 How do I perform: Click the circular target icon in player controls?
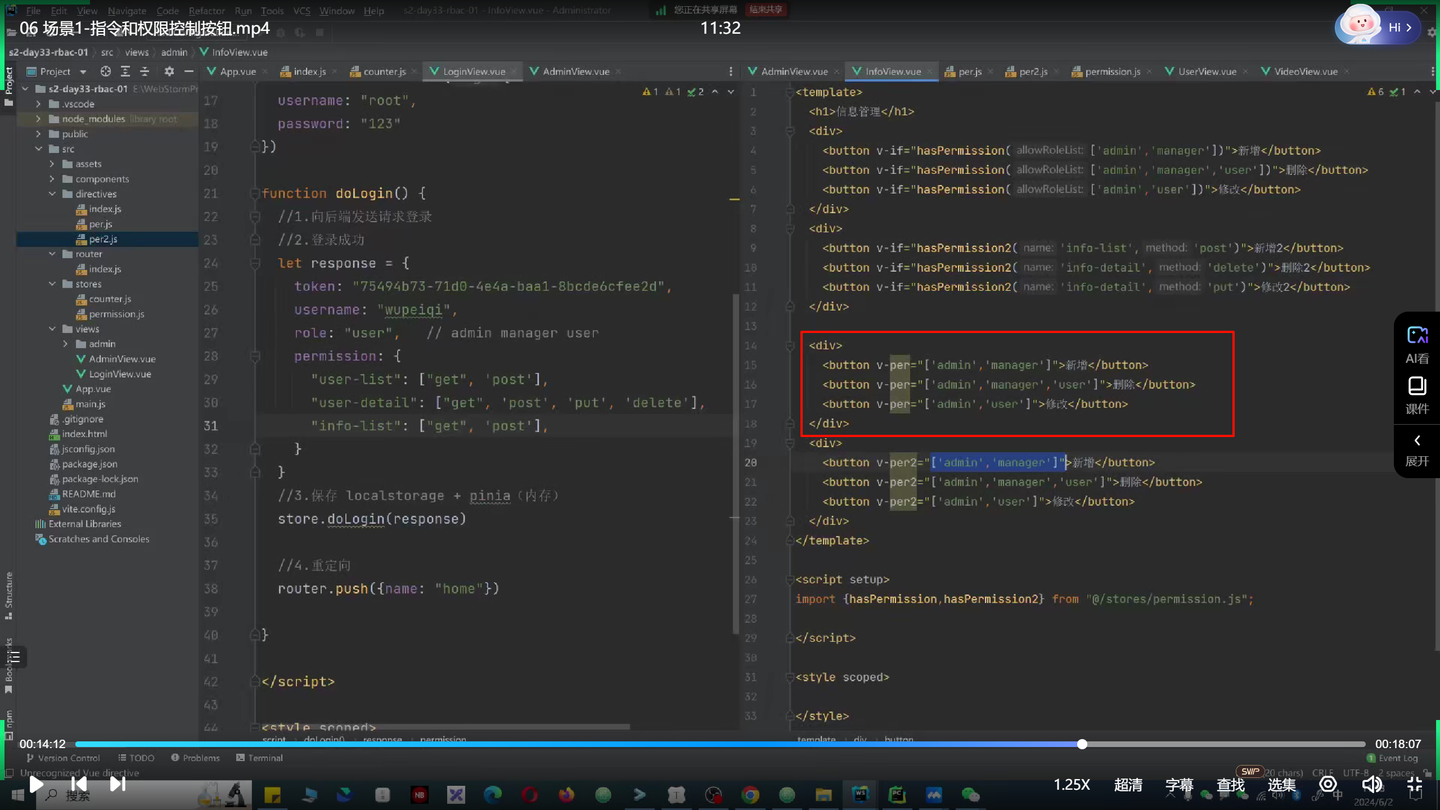1328,785
